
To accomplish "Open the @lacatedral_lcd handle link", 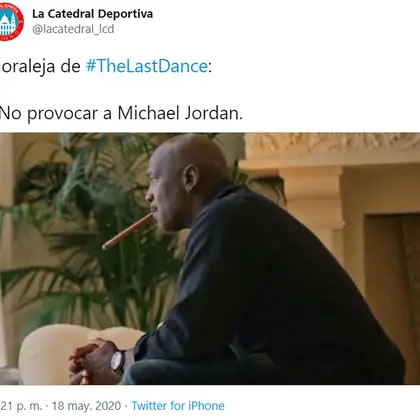I will [x=73, y=29].
